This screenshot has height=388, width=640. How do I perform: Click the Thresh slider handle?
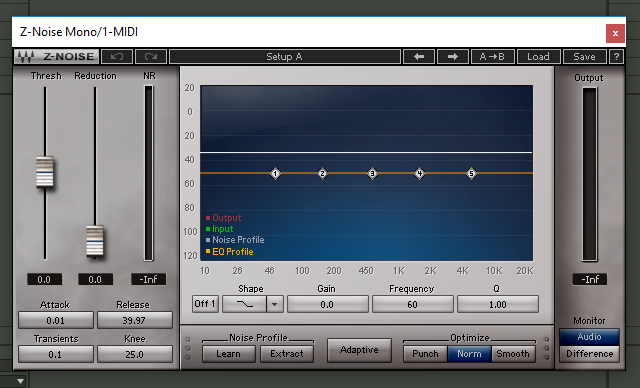click(x=45, y=172)
